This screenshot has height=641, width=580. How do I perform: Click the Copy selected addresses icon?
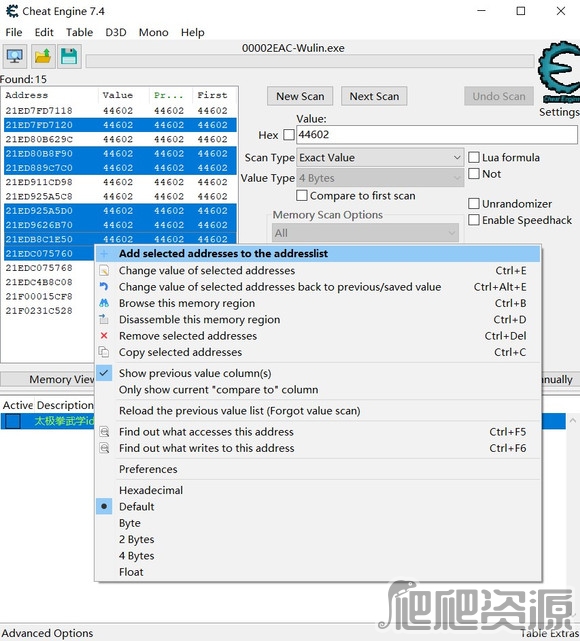(104, 352)
